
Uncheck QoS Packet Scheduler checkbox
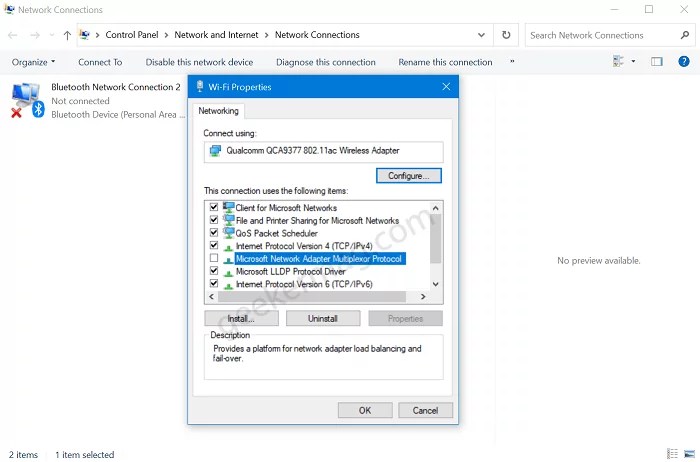coord(214,233)
